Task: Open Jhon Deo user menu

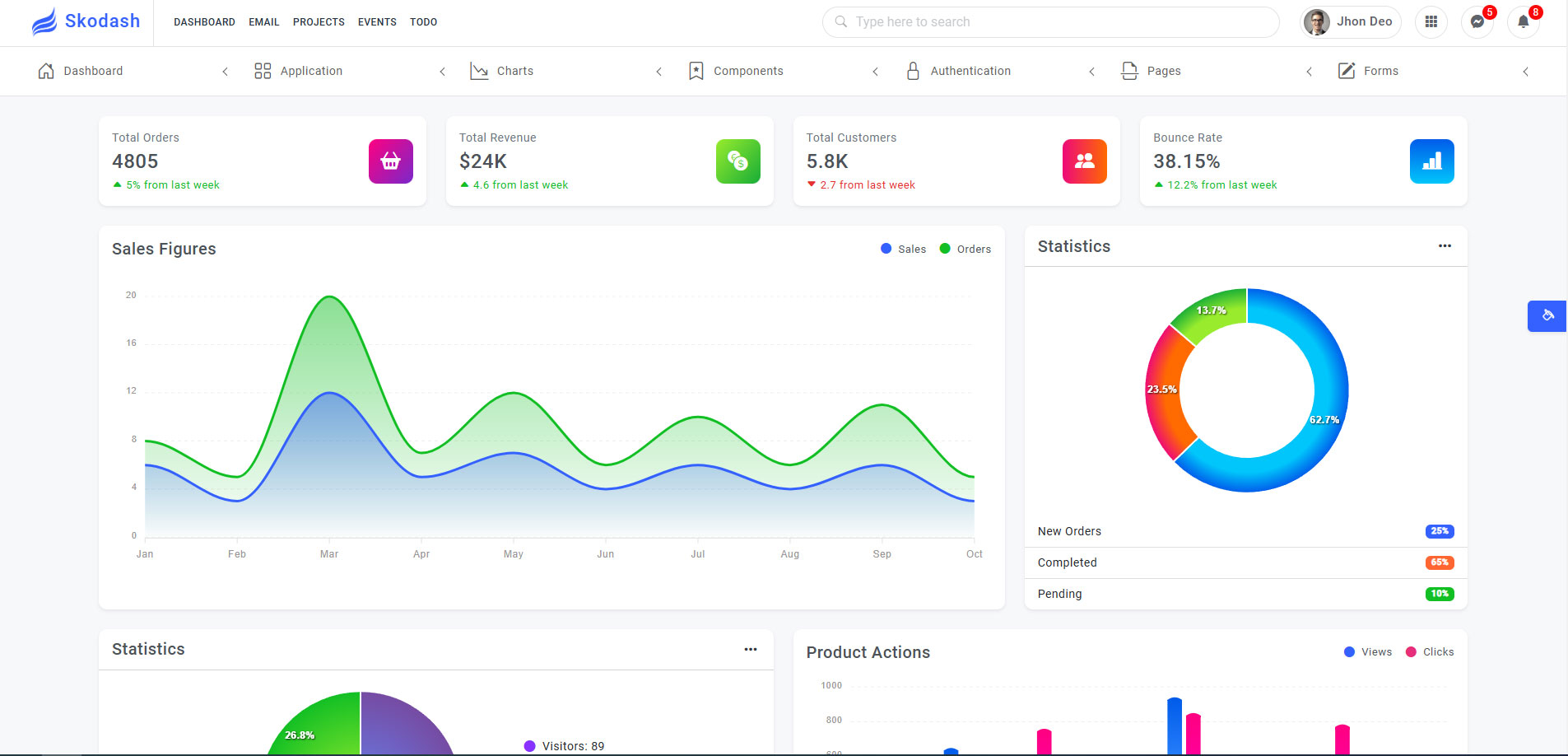Action: [1350, 22]
